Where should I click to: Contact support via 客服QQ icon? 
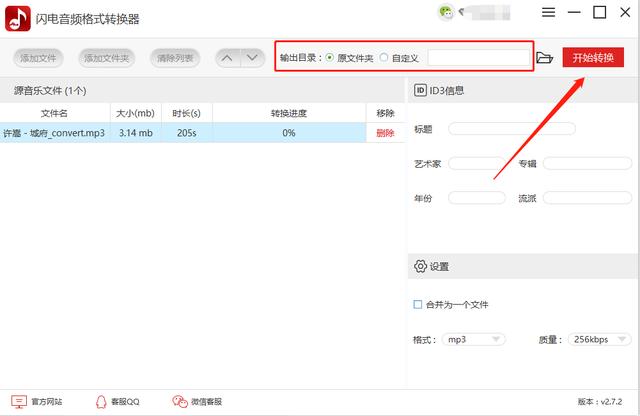(x=100, y=402)
